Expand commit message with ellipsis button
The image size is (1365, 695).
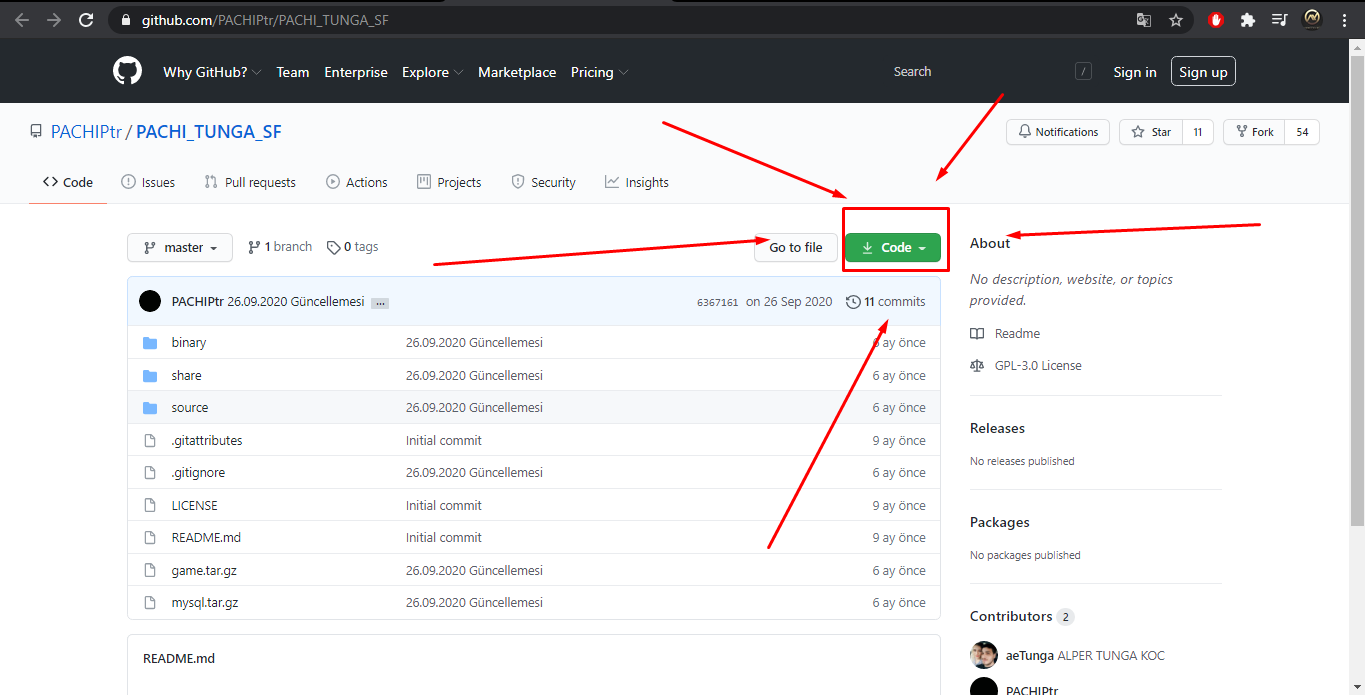click(x=380, y=303)
